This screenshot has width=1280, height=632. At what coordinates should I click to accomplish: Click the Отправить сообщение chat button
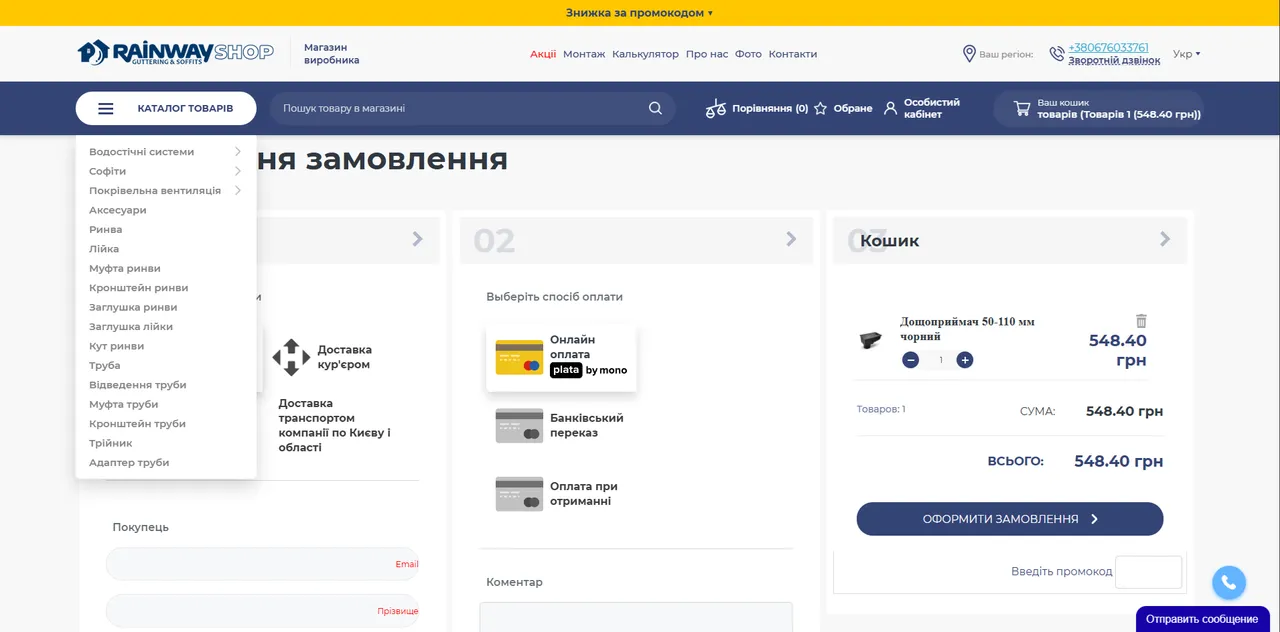[x=1203, y=619]
